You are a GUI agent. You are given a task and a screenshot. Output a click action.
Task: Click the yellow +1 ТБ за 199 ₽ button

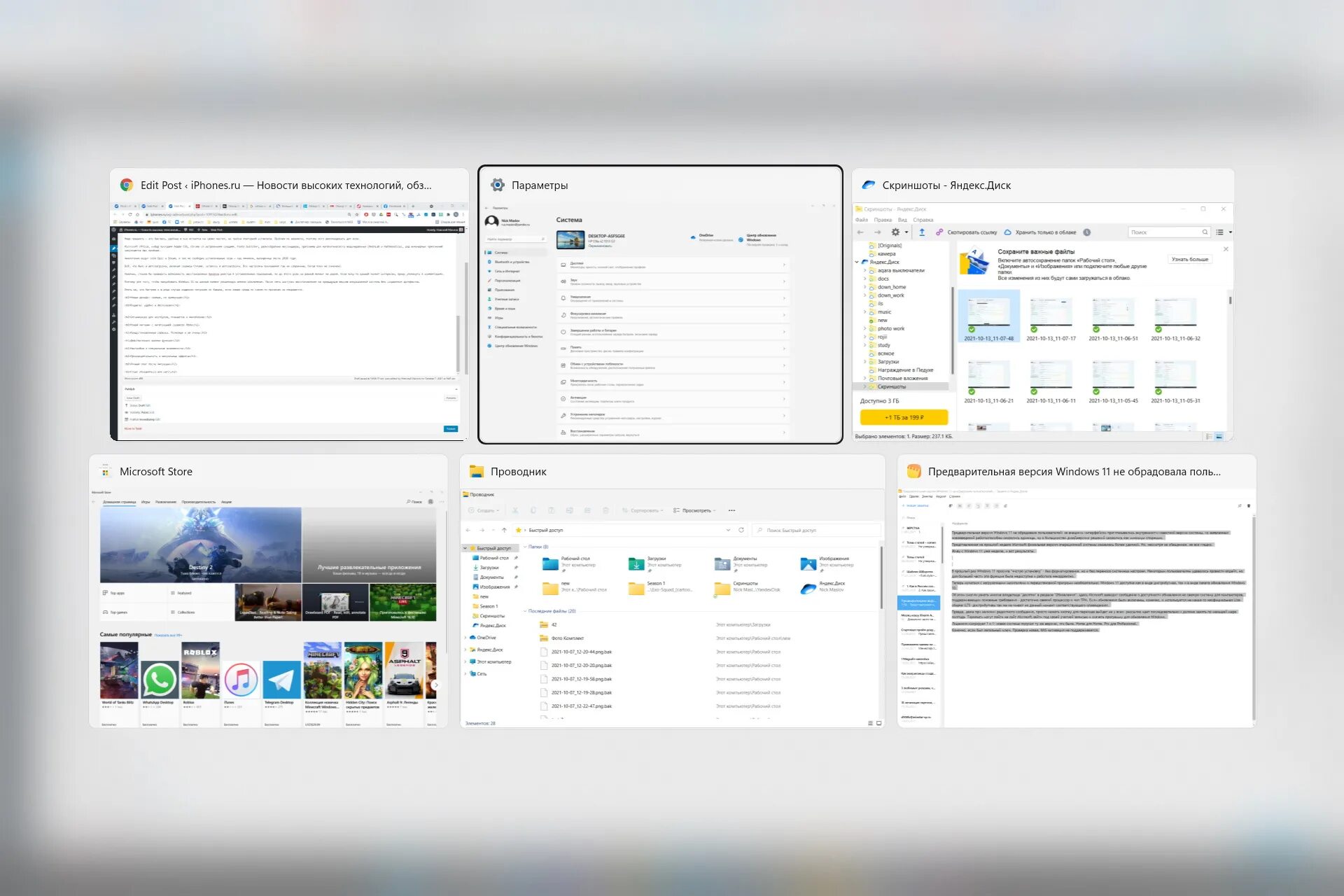(x=904, y=417)
